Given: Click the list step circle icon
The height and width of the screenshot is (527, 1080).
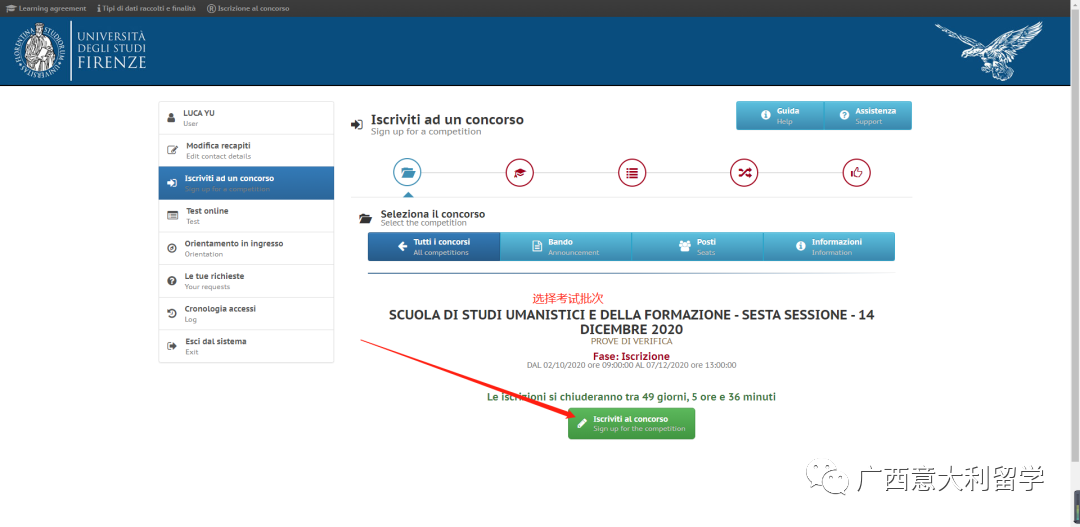Looking at the screenshot, I should click(632, 173).
